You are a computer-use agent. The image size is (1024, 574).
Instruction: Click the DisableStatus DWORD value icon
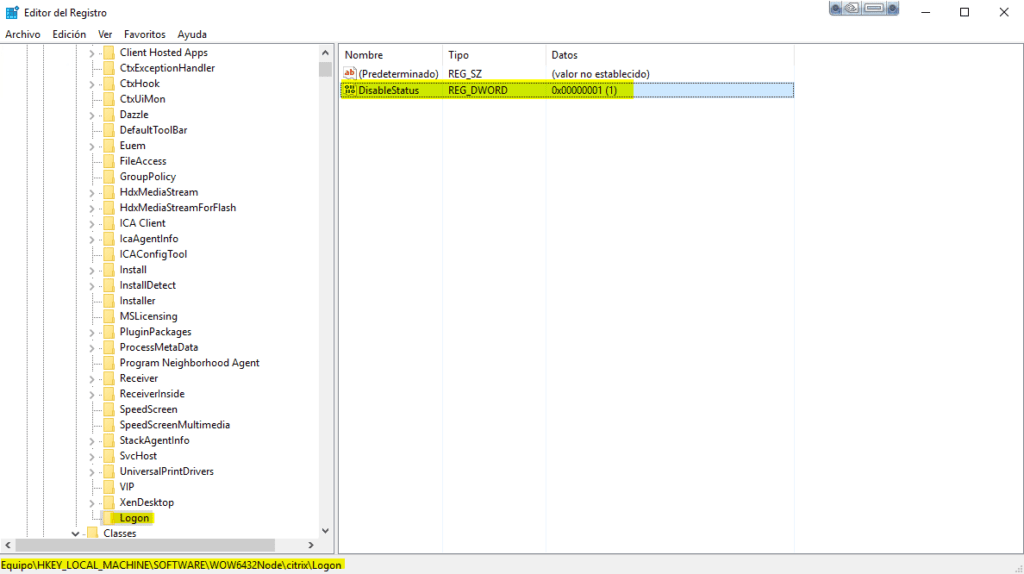pos(350,90)
